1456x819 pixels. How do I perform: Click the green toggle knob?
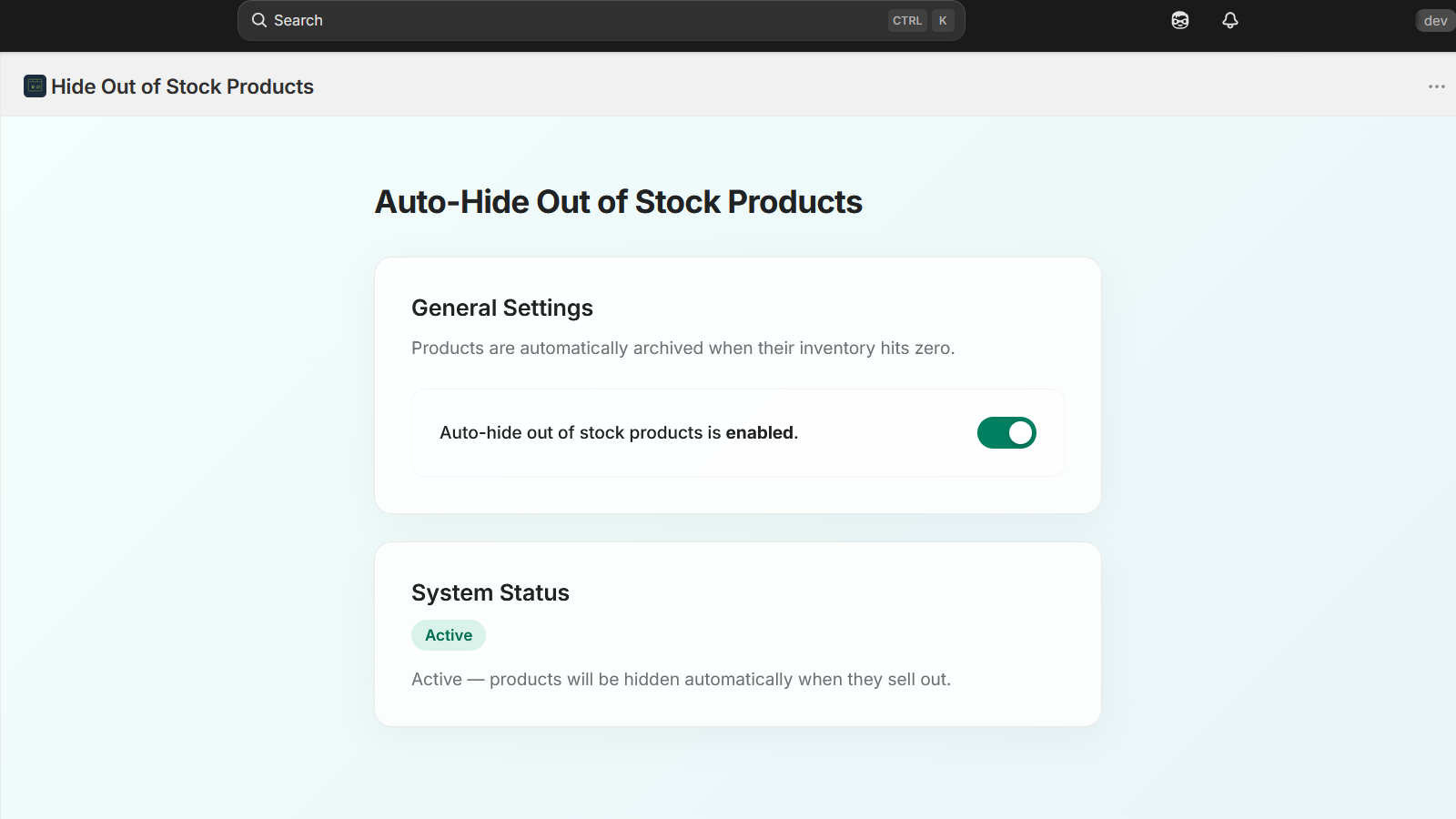1020,432
